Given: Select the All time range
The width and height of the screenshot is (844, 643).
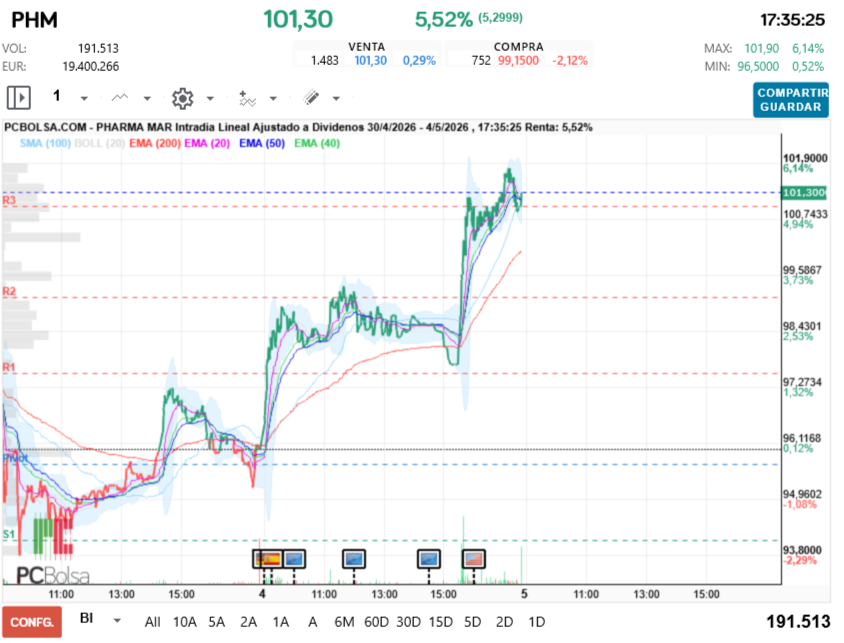Looking at the screenshot, I should pyautogui.click(x=152, y=622).
